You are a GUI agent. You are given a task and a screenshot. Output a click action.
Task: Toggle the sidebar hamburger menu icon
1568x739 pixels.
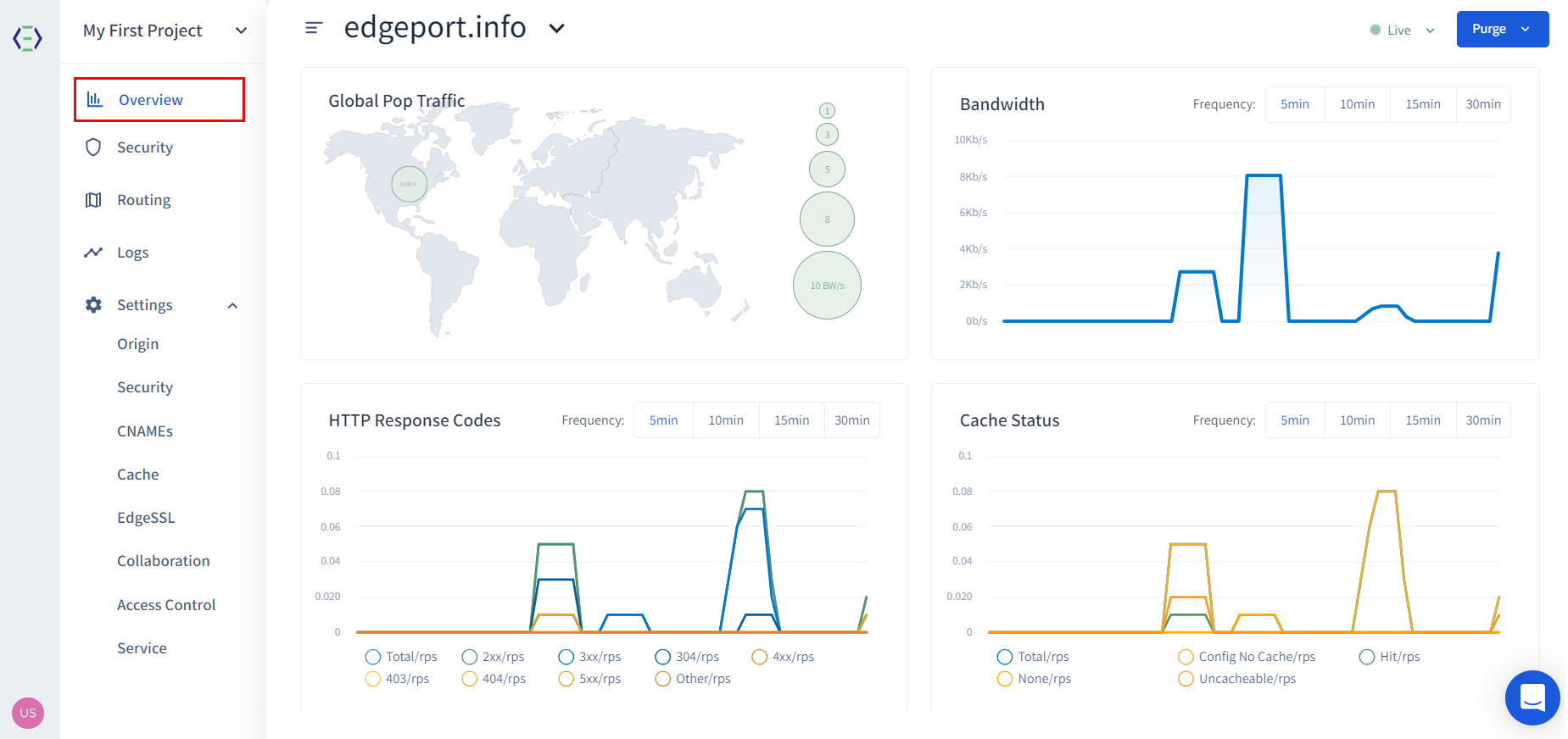click(313, 28)
